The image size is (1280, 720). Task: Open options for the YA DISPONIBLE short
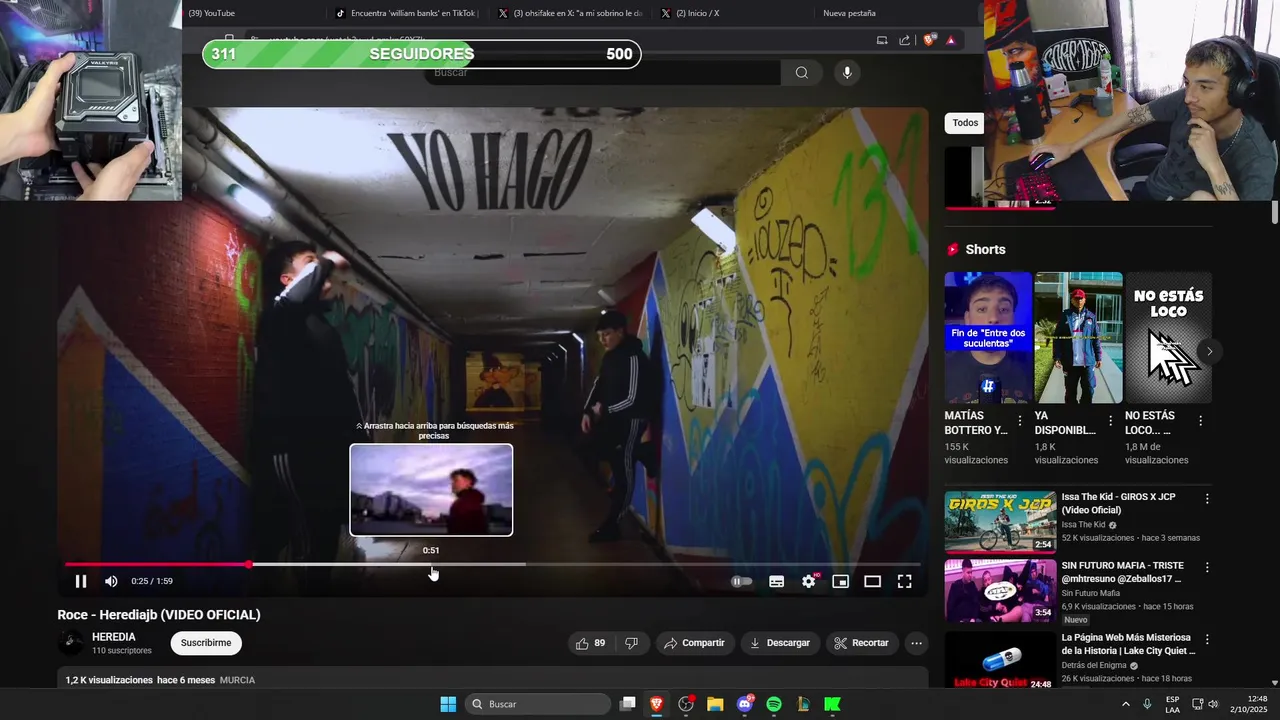(x=1110, y=421)
